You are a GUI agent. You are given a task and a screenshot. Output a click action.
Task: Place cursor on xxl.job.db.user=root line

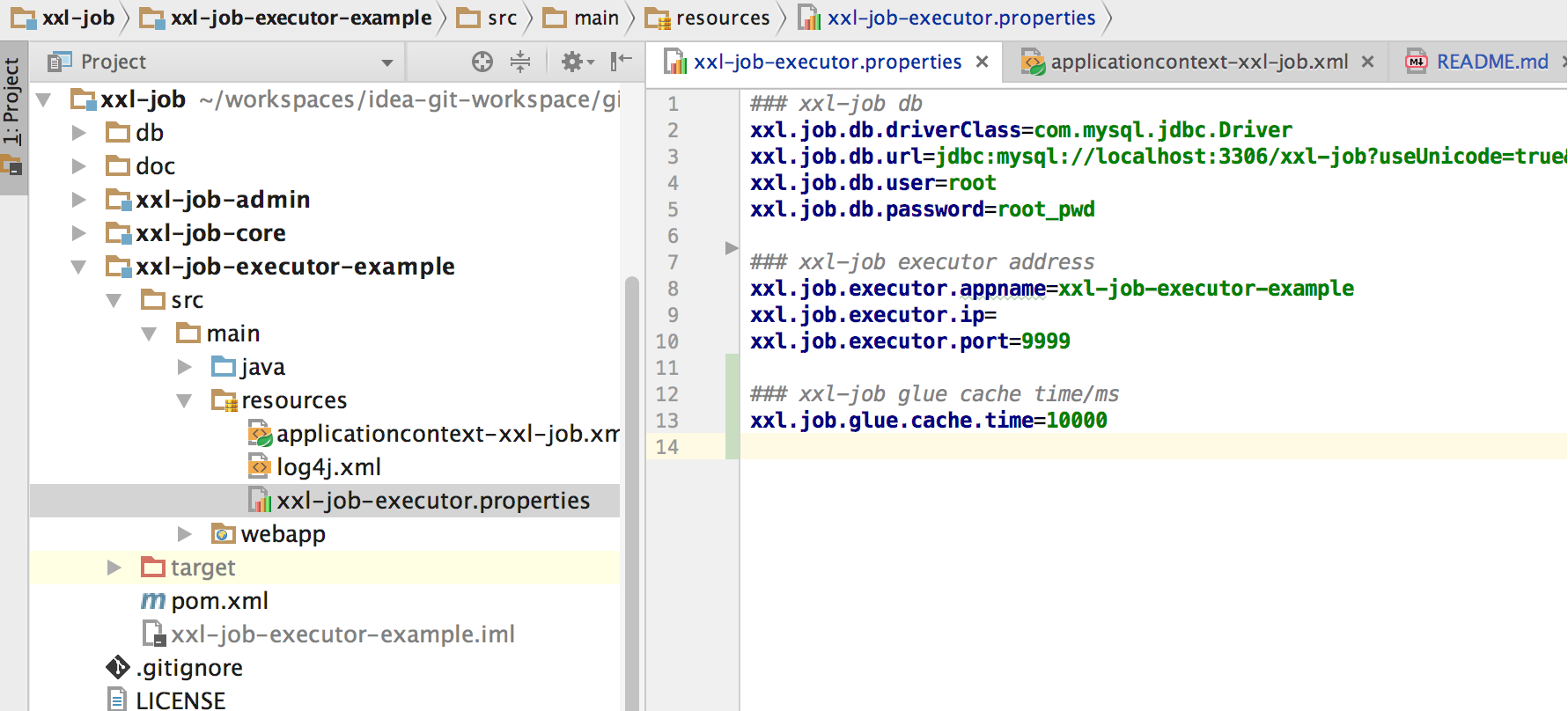pyautogui.click(x=872, y=183)
